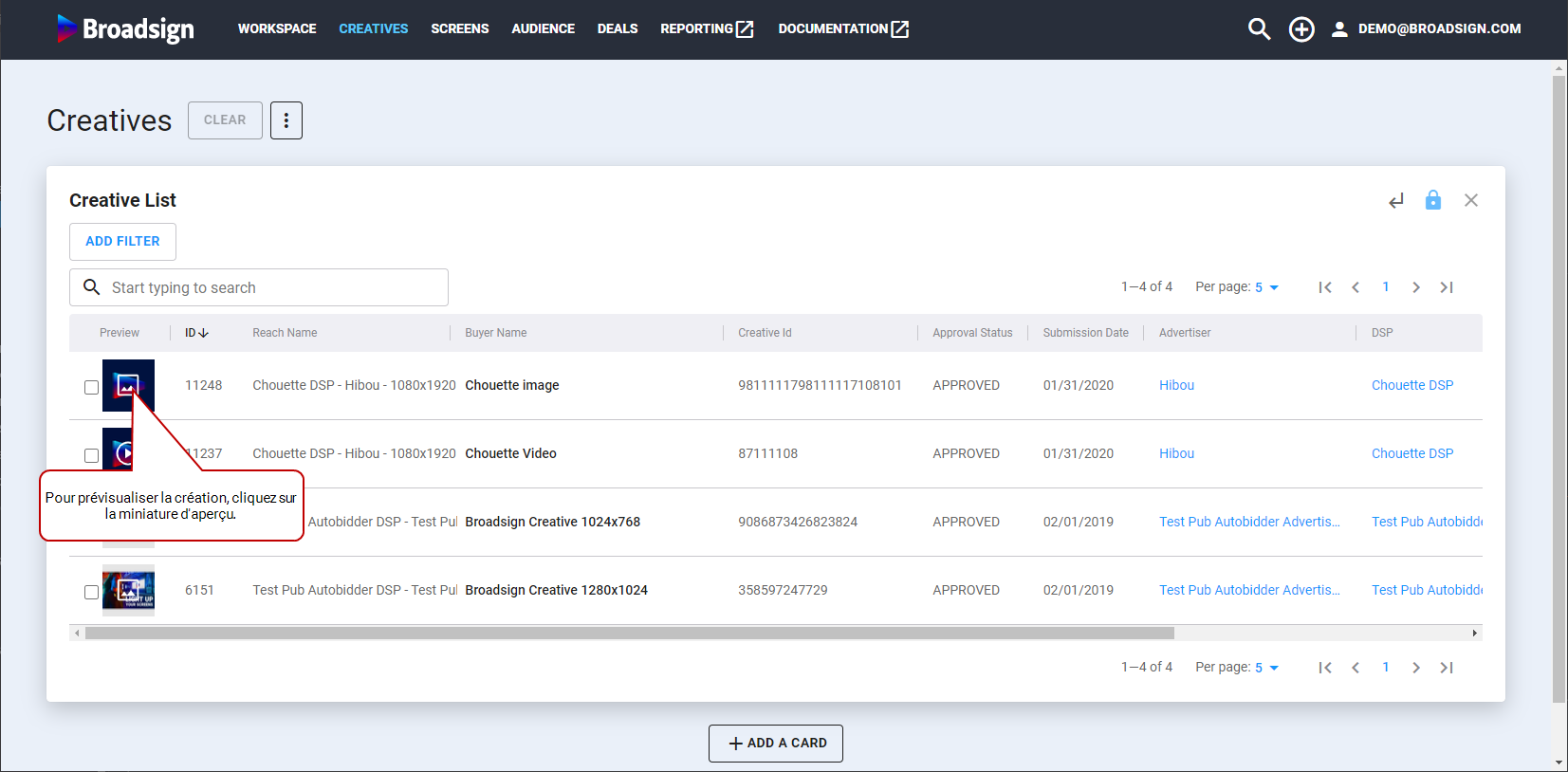Open the three-dot options menu beside Clear

(x=286, y=120)
